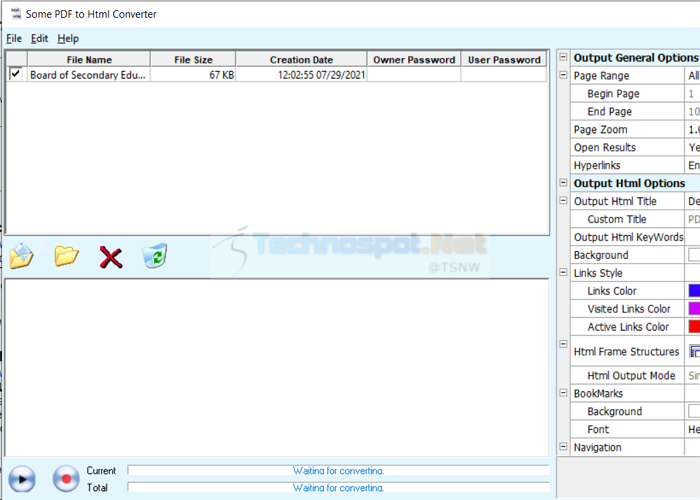Collapse the Html Frame Structures group
The image size is (700, 500).
pyautogui.click(x=563, y=344)
